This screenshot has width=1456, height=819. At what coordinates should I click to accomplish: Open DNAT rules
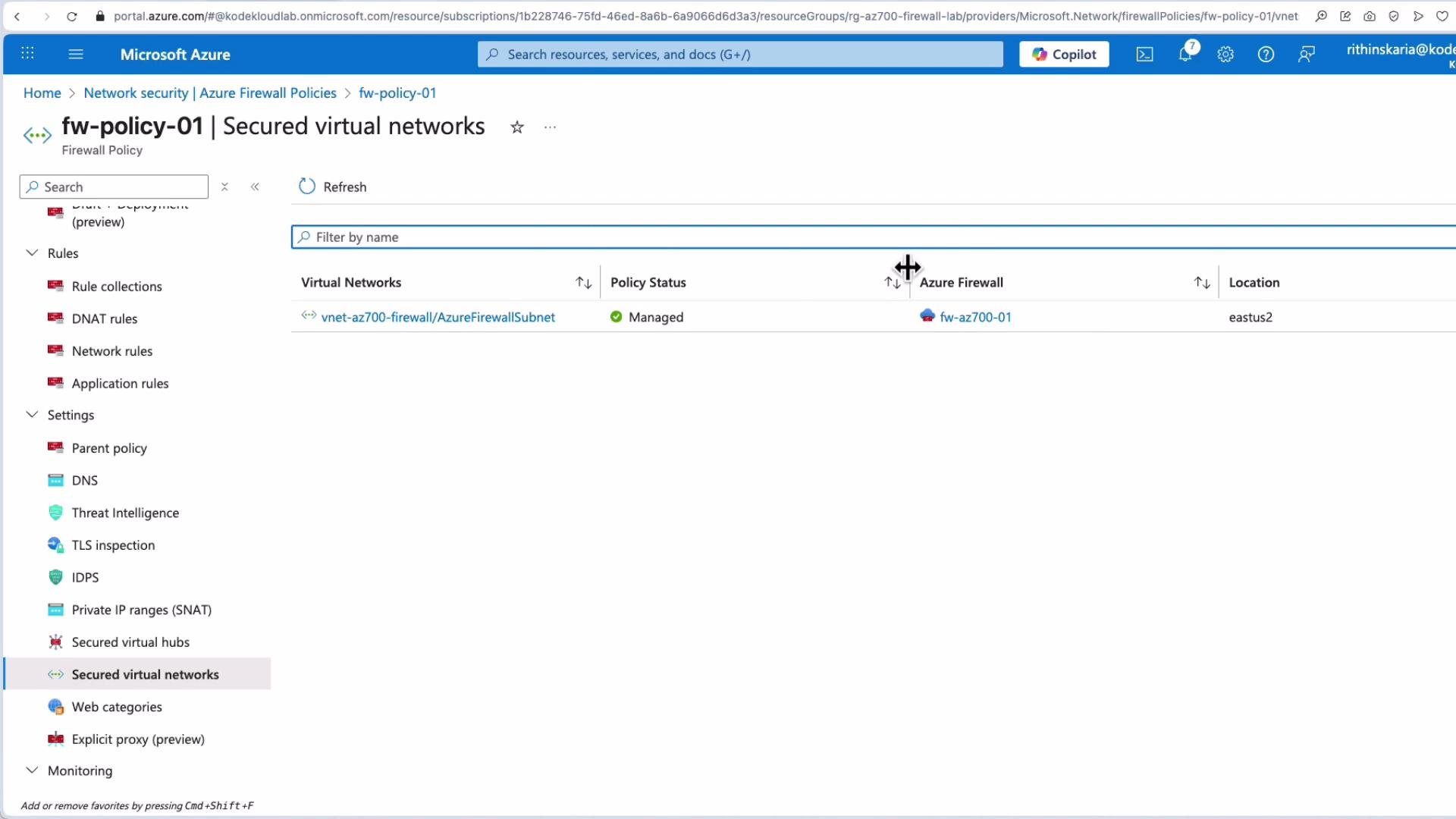pos(105,318)
